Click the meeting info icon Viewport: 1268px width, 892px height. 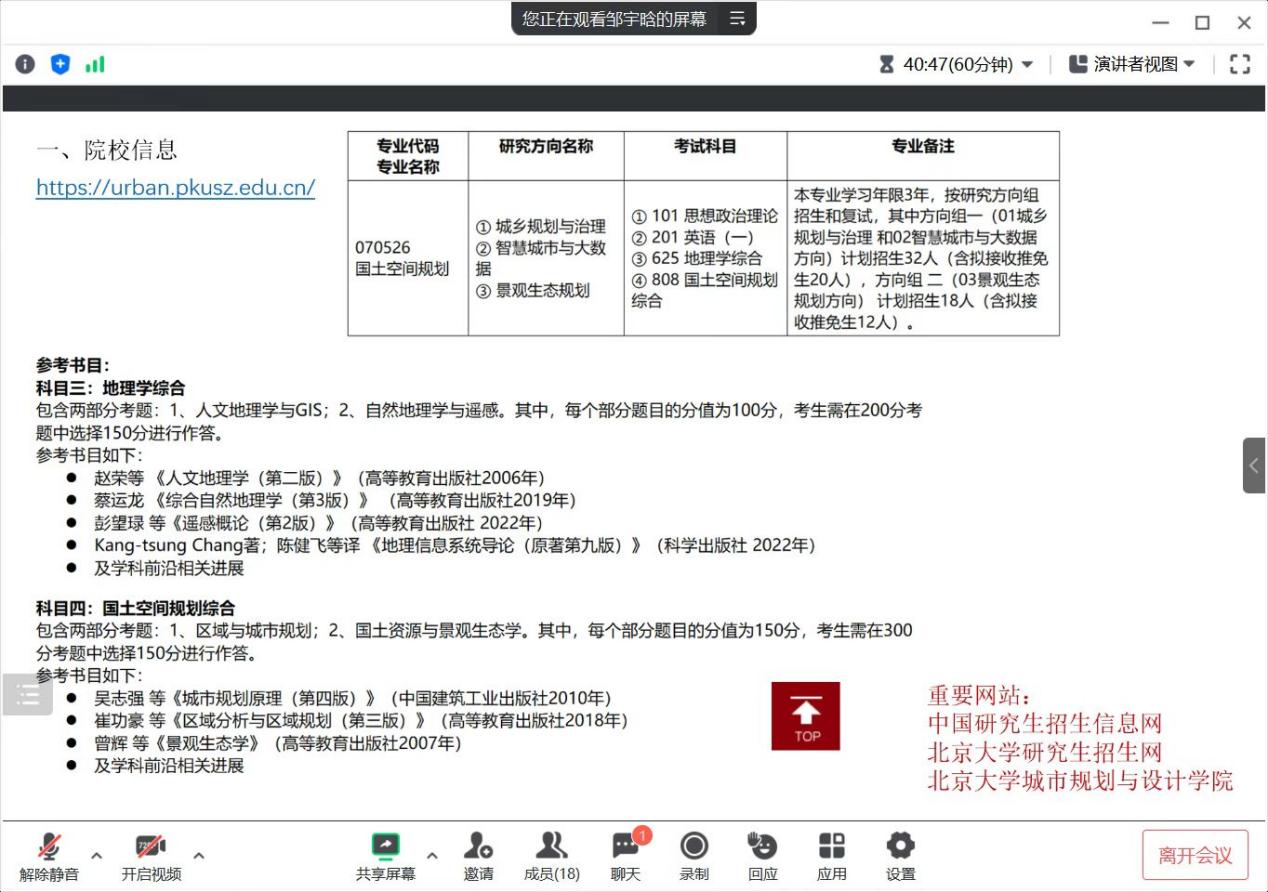[x=25, y=64]
